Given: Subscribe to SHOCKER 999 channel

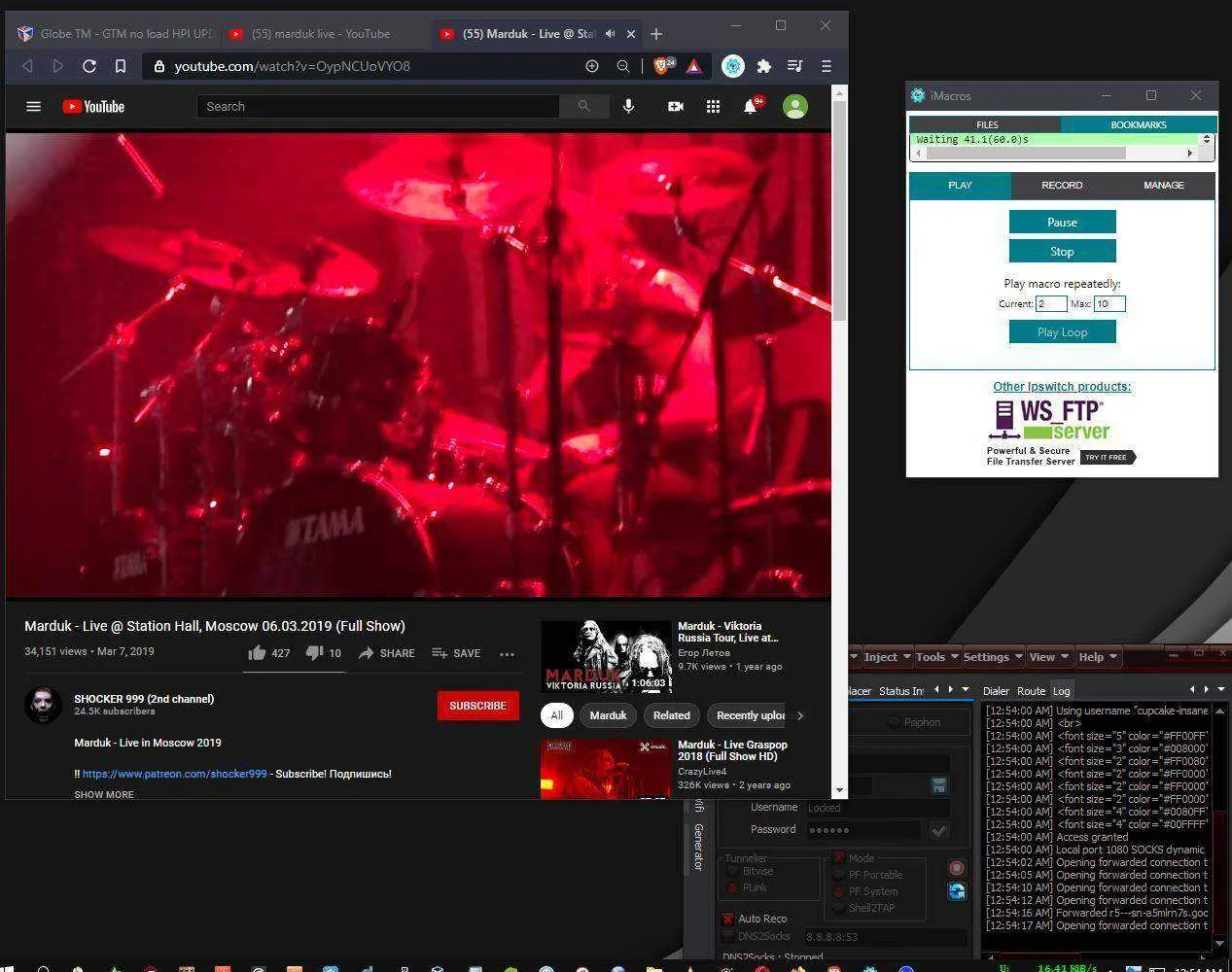Looking at the screenshot, I should (x=477, y=706).
